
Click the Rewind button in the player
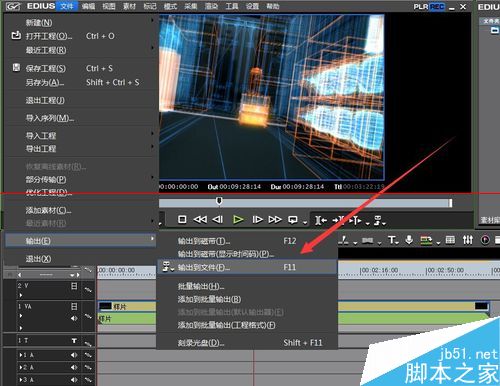coord(200,219)
